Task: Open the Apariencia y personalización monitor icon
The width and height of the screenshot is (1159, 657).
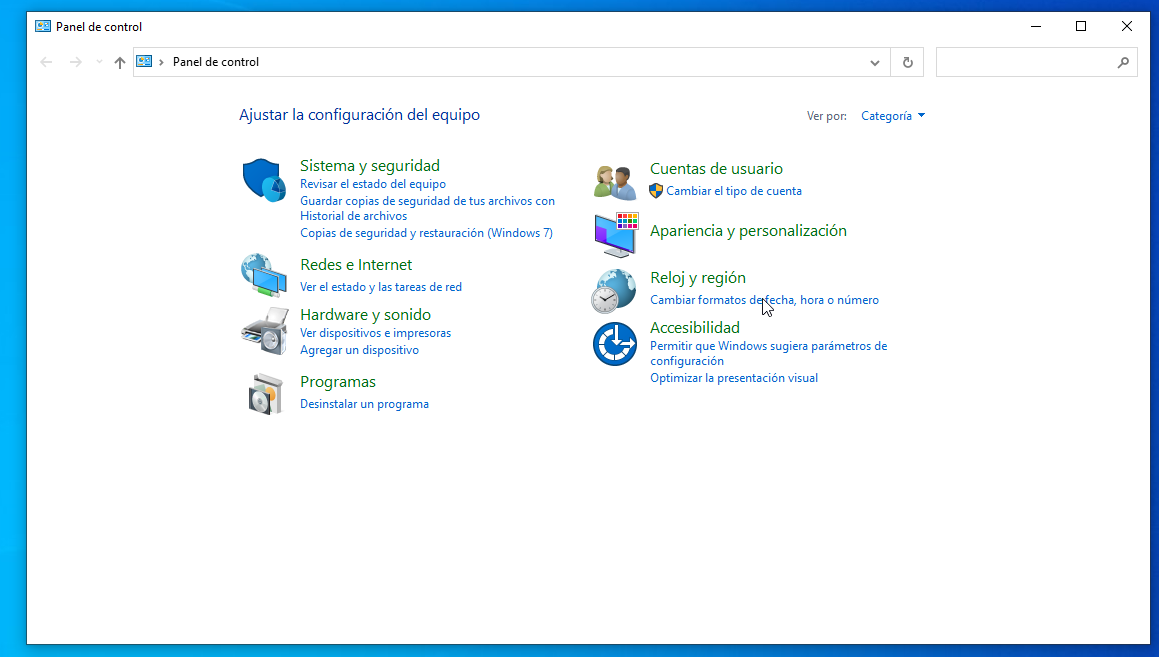Action: click(x=616, y=235)
